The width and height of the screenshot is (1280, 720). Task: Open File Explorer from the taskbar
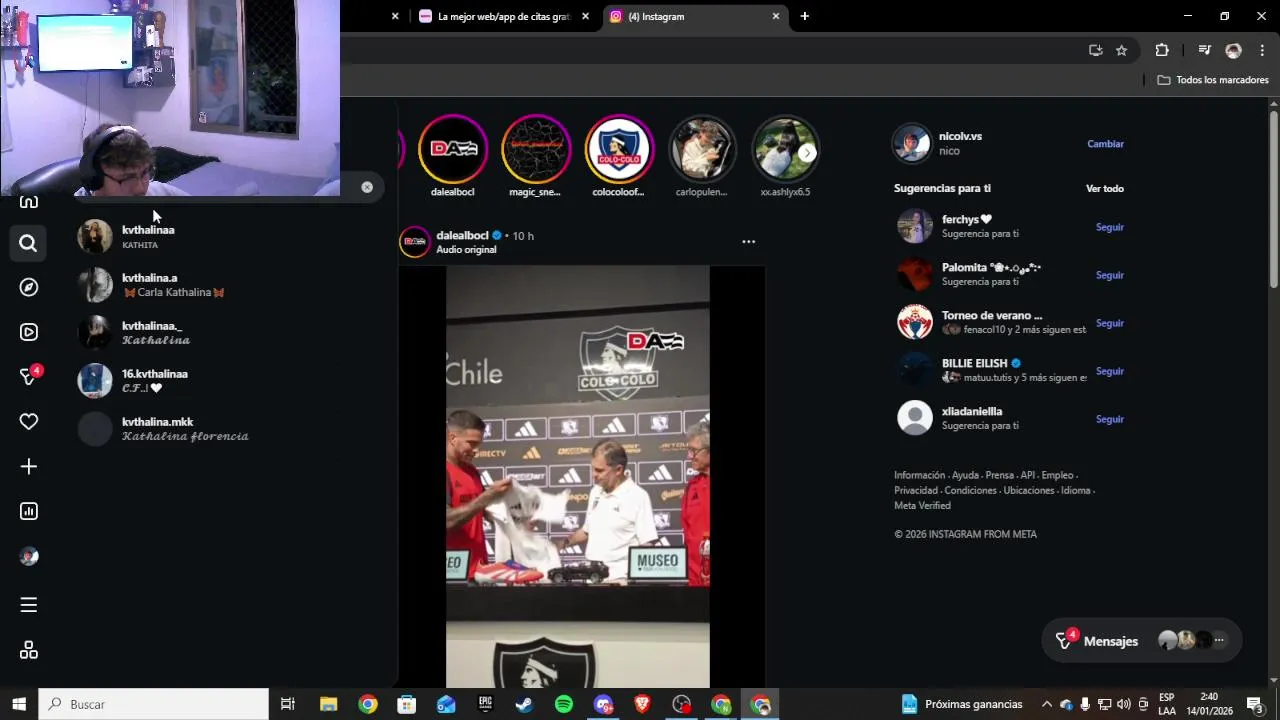point(328,704)
